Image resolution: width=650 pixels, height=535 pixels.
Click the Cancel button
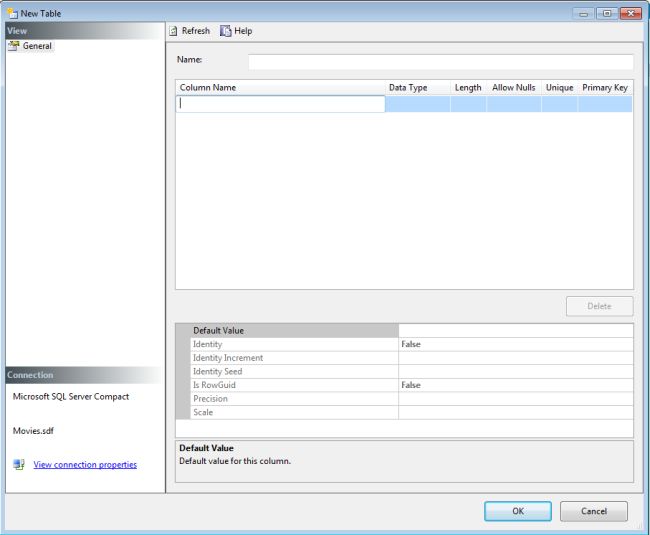(x=594, y=511)
